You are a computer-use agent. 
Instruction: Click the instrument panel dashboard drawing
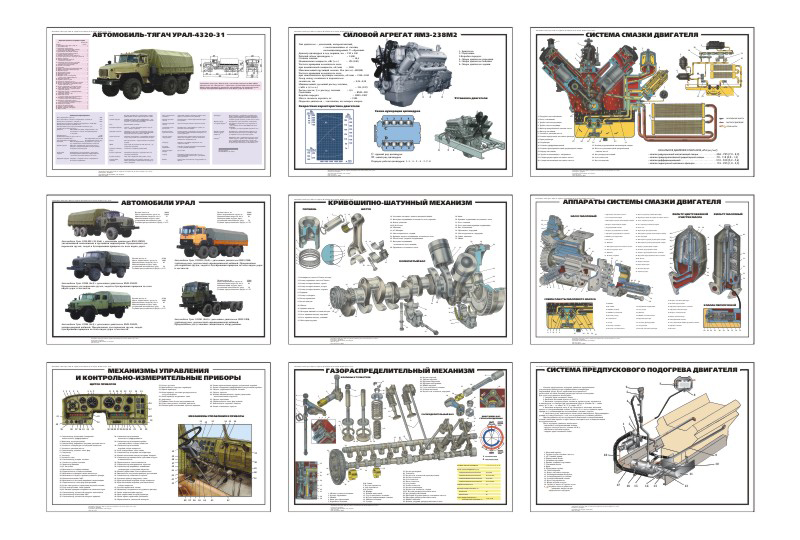(107, 410)
